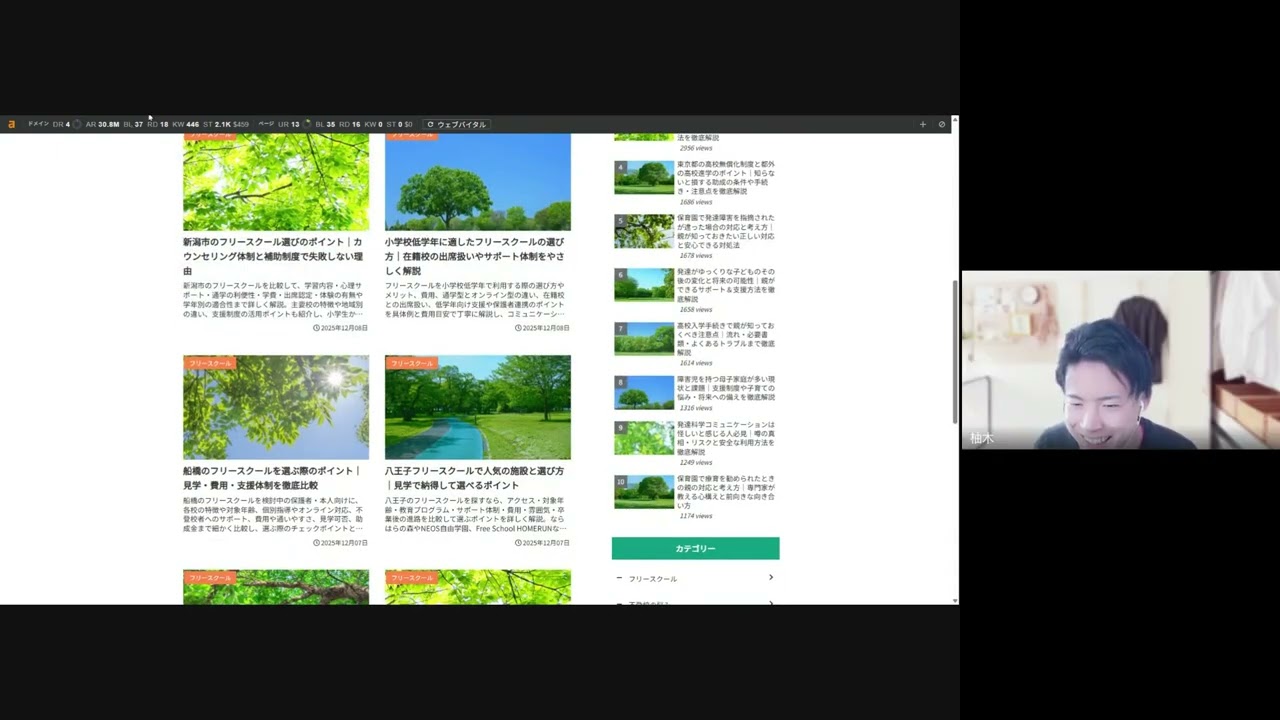1280x720 pixels.
Task: Click the 小学校低学年 article tree thumbnail
Action: point(478,182)
